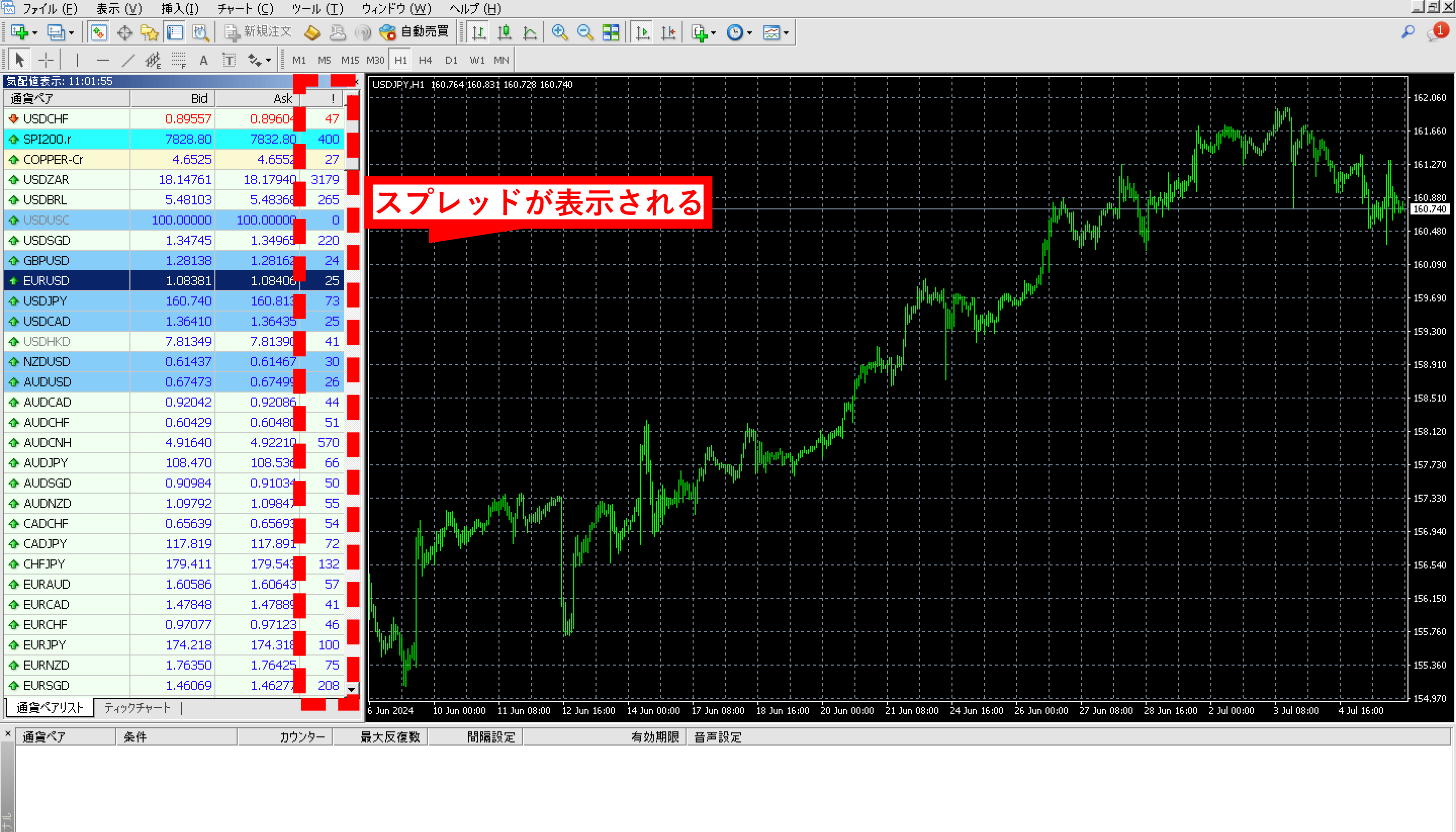Image resolution: width=1456 pixels, height=832 pixels.
Task: Open MetaEditor with the yellow book icon
Action: pyautogui.click(x=312, y=32)
